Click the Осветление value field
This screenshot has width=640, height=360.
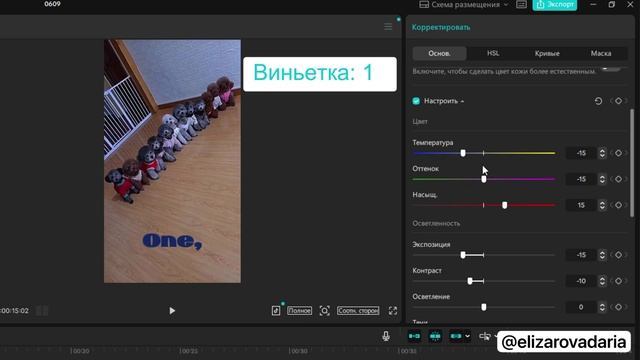(x=581, y=307)
